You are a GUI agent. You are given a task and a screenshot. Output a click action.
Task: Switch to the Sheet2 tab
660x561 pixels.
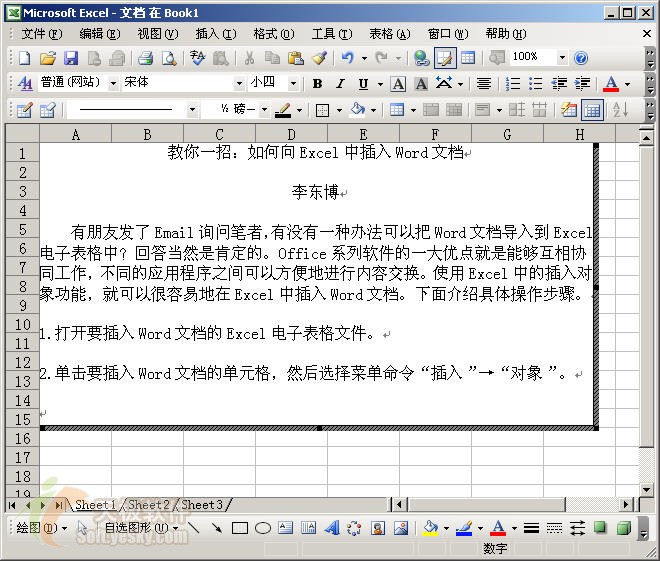pos(149,504)
